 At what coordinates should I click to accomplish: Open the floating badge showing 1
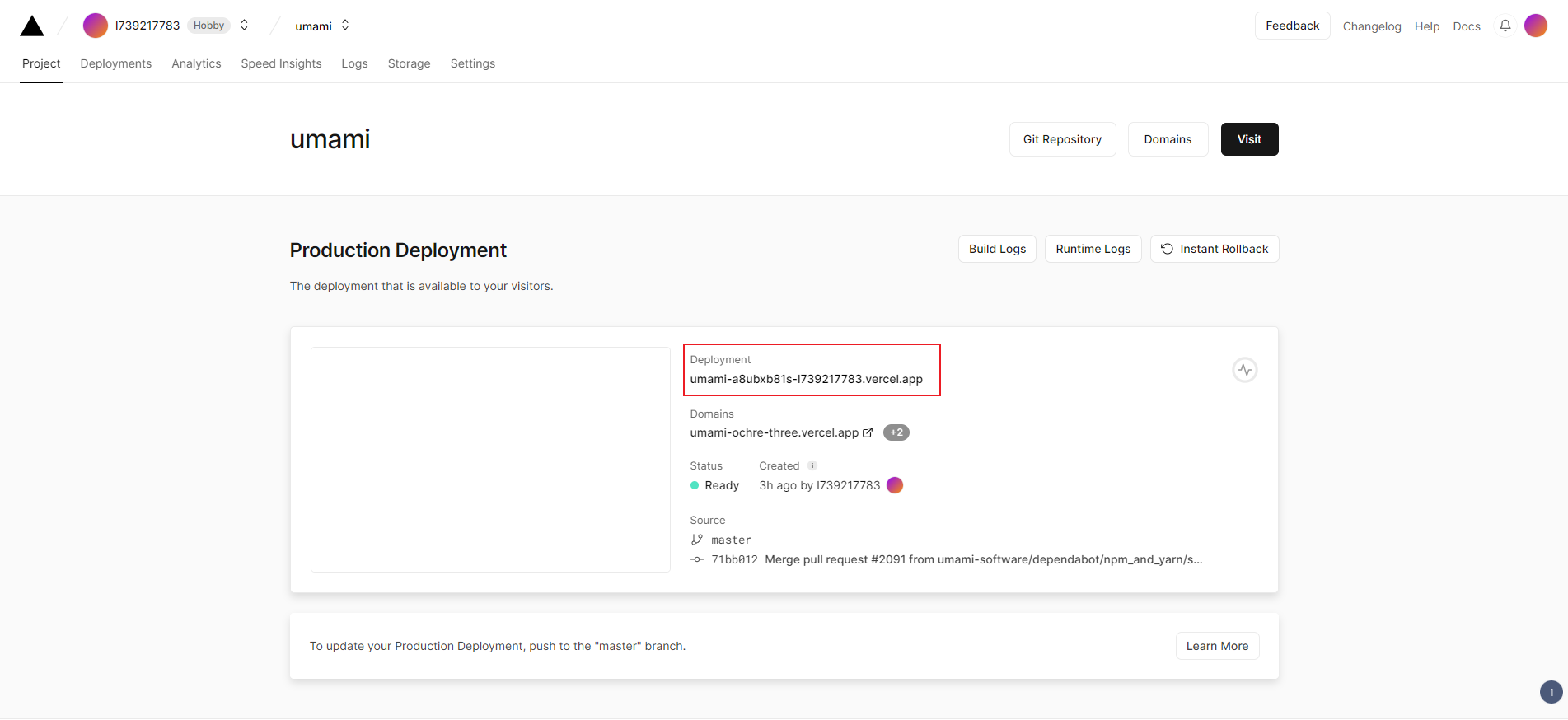point(1552,692)
